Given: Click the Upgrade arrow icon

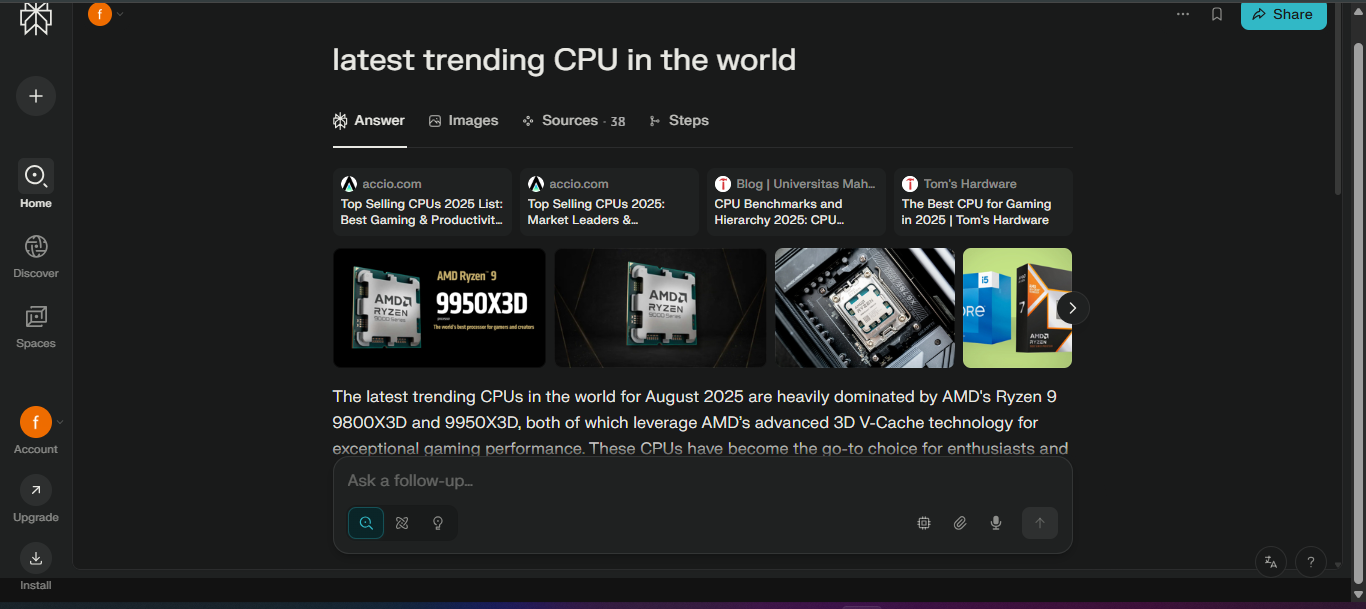Looking at the screenshot, I should pos(36,490).
